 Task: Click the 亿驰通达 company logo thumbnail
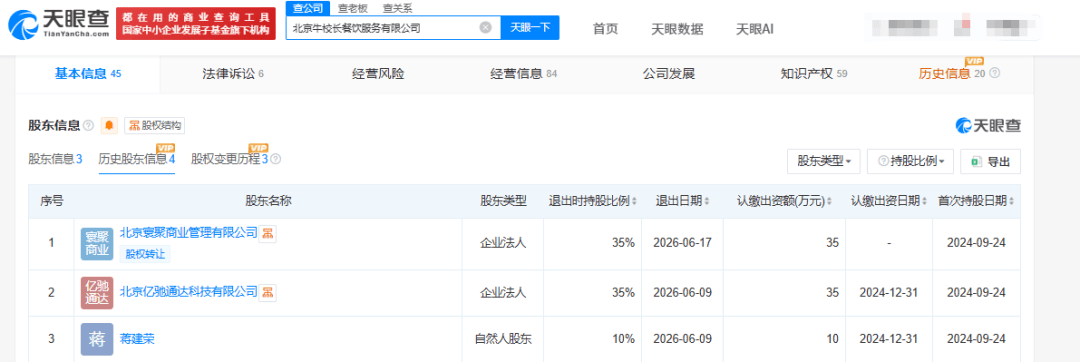(x=97, y=293)
